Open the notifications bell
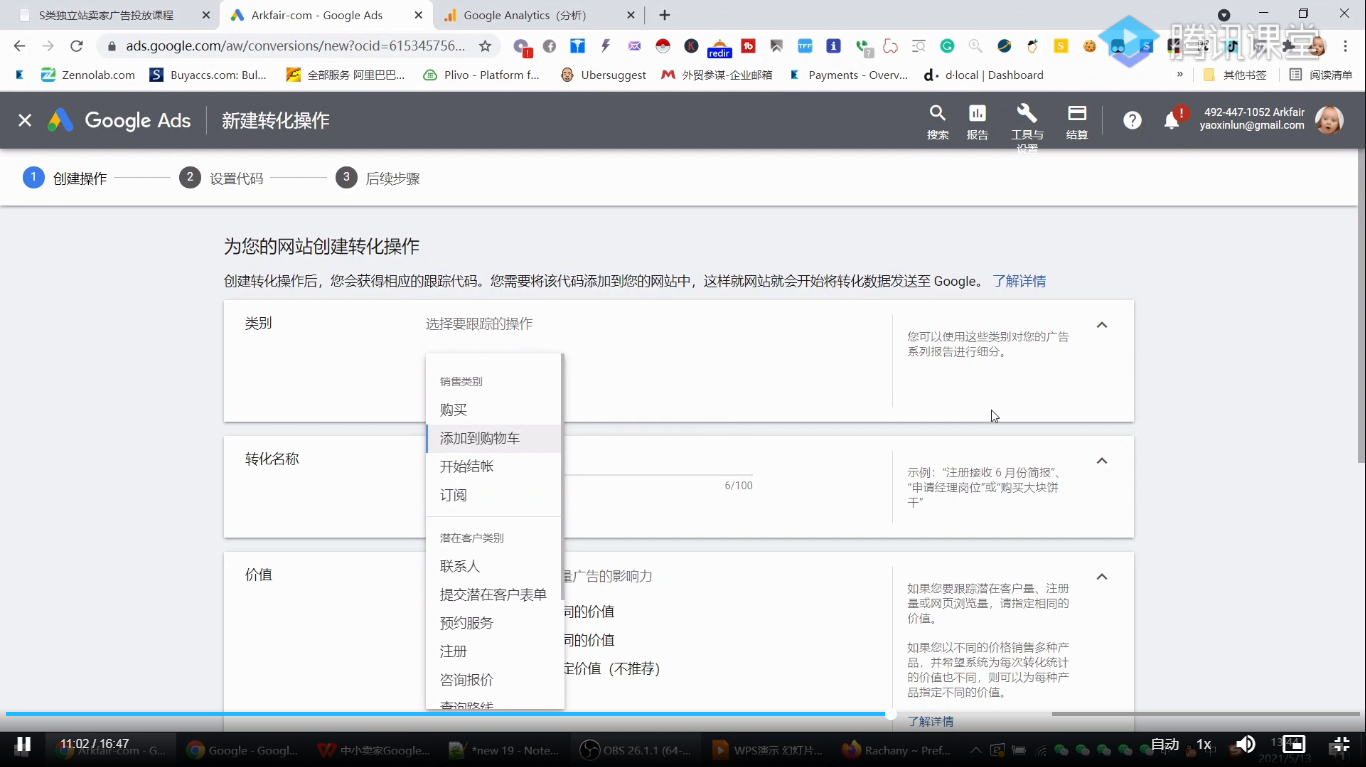 coord(1176,120)
